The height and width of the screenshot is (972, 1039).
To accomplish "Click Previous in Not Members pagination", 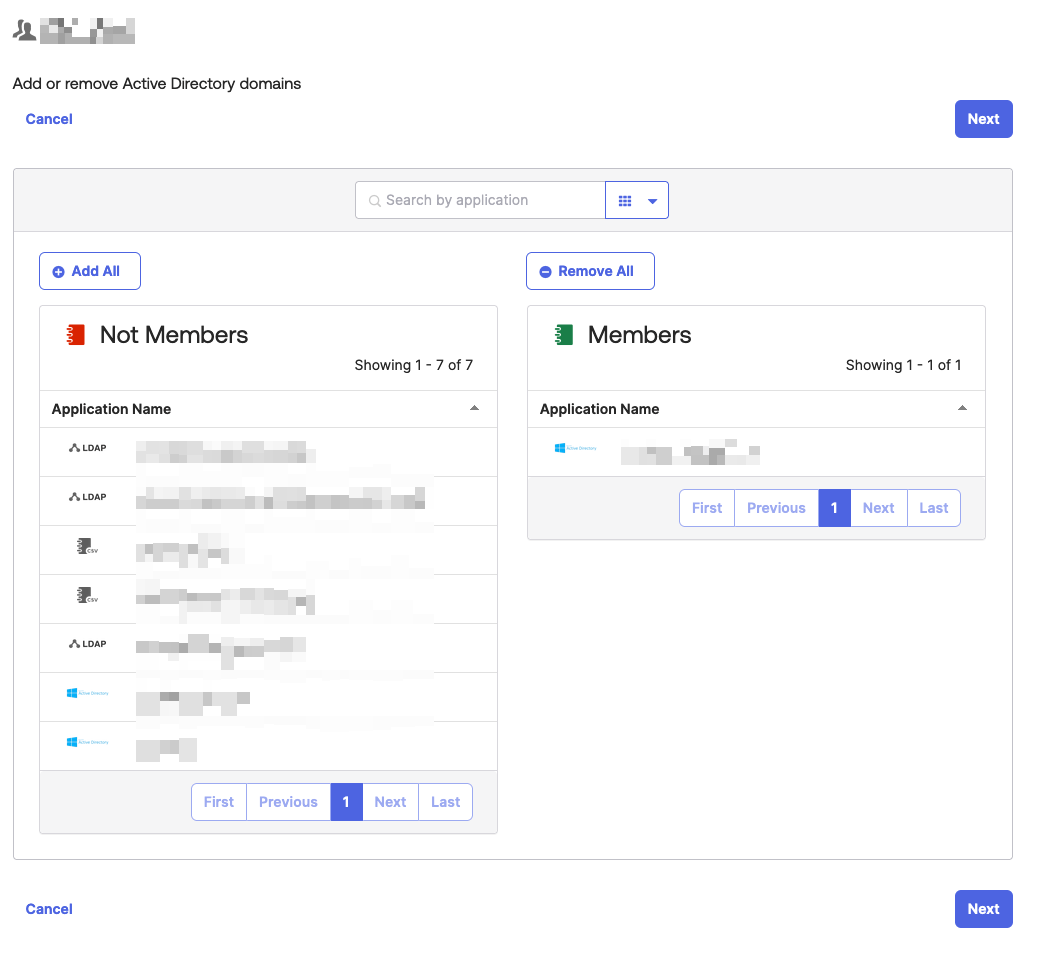I will point(288,802).
